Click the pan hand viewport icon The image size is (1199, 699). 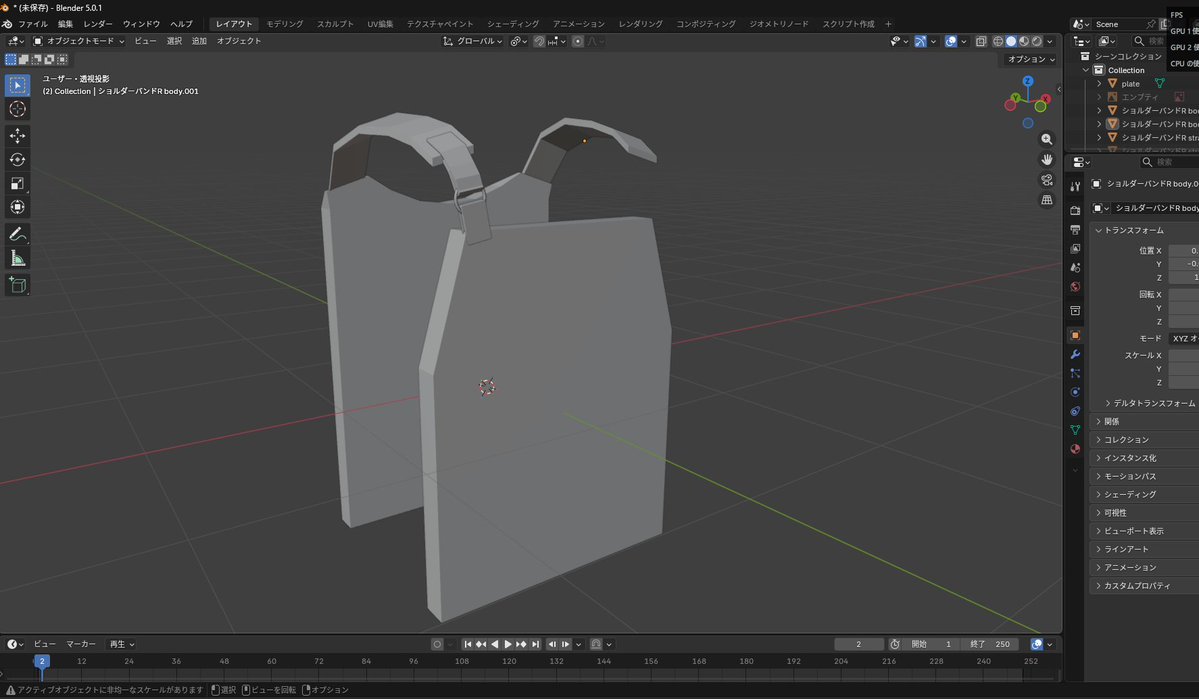1046,159
